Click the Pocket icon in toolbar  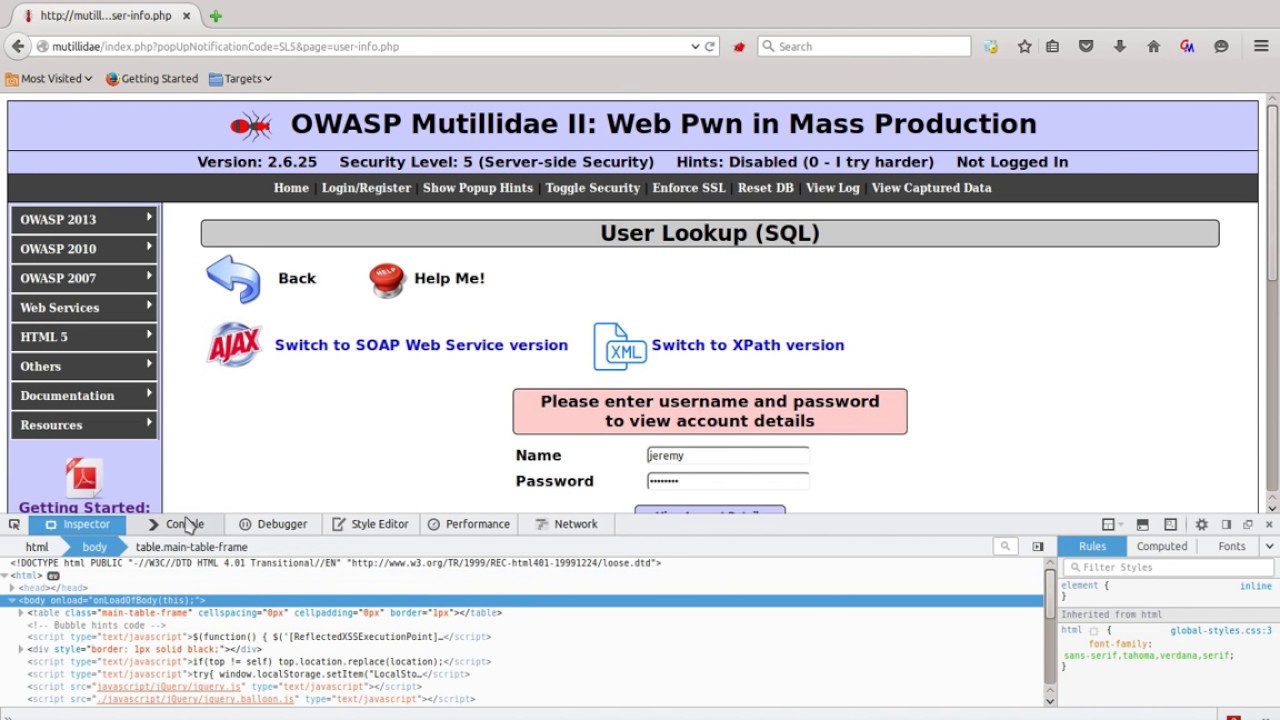[1086, 46]
